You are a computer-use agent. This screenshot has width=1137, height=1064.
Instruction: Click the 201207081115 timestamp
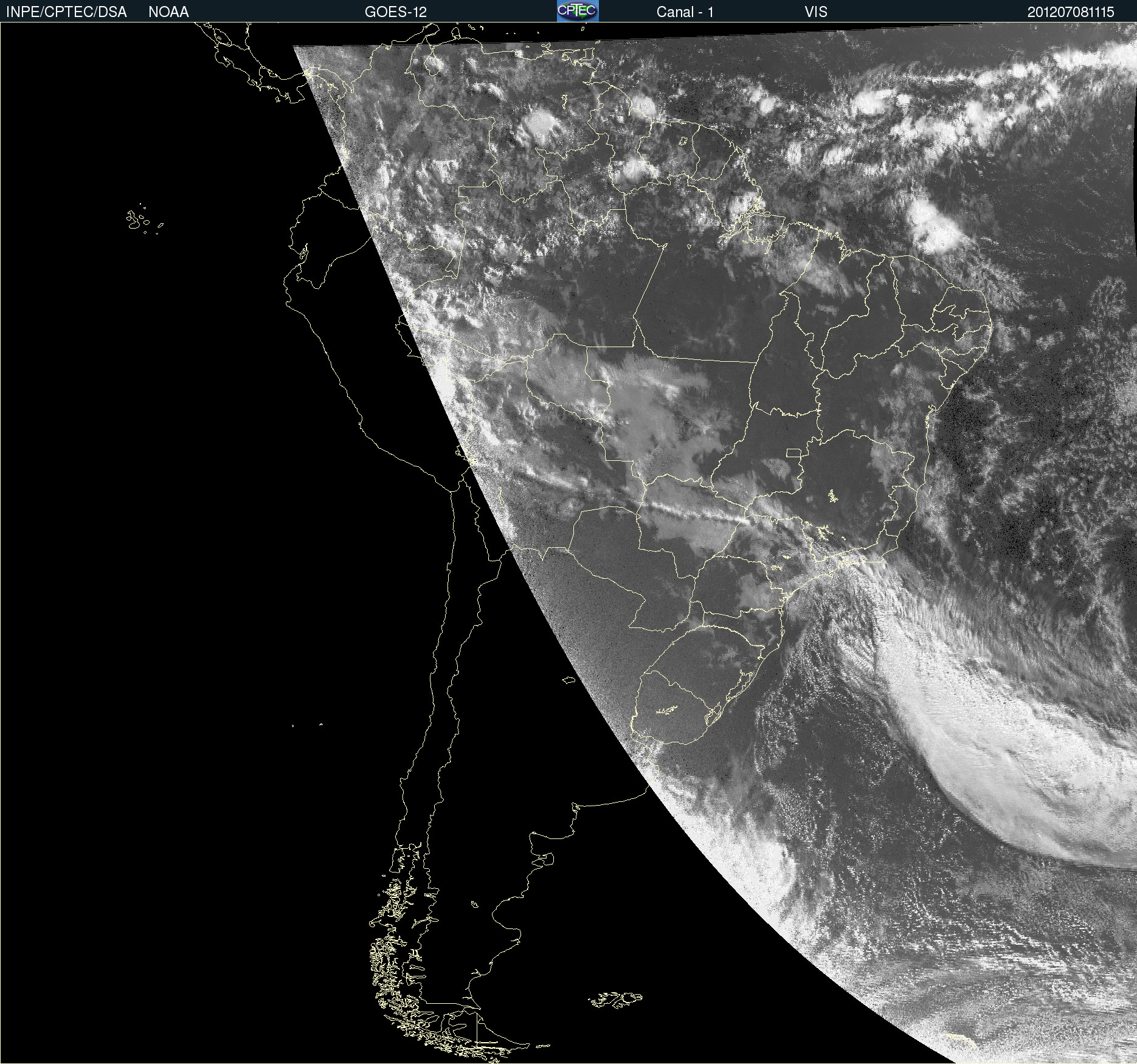(x=1071, y=12)
